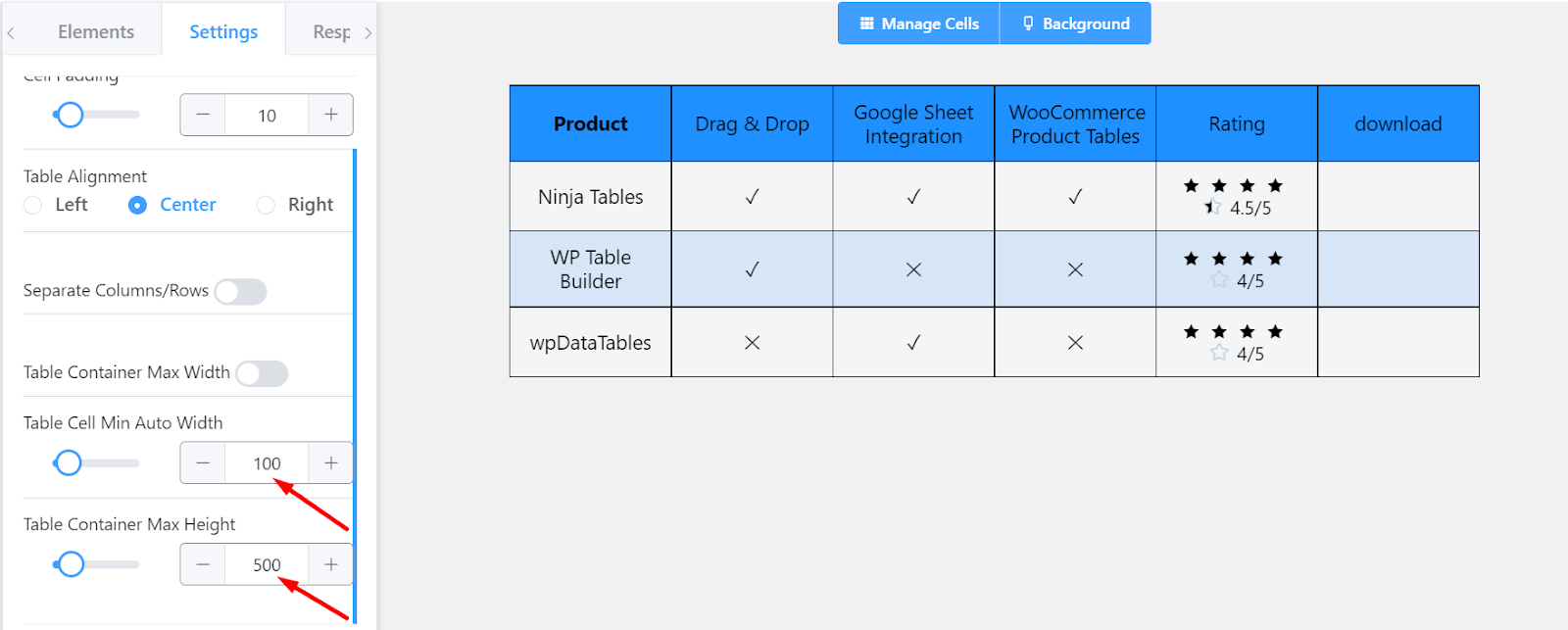Click the Table Container Max Height slider handle
1568x630 pixels.
[71, 564]
